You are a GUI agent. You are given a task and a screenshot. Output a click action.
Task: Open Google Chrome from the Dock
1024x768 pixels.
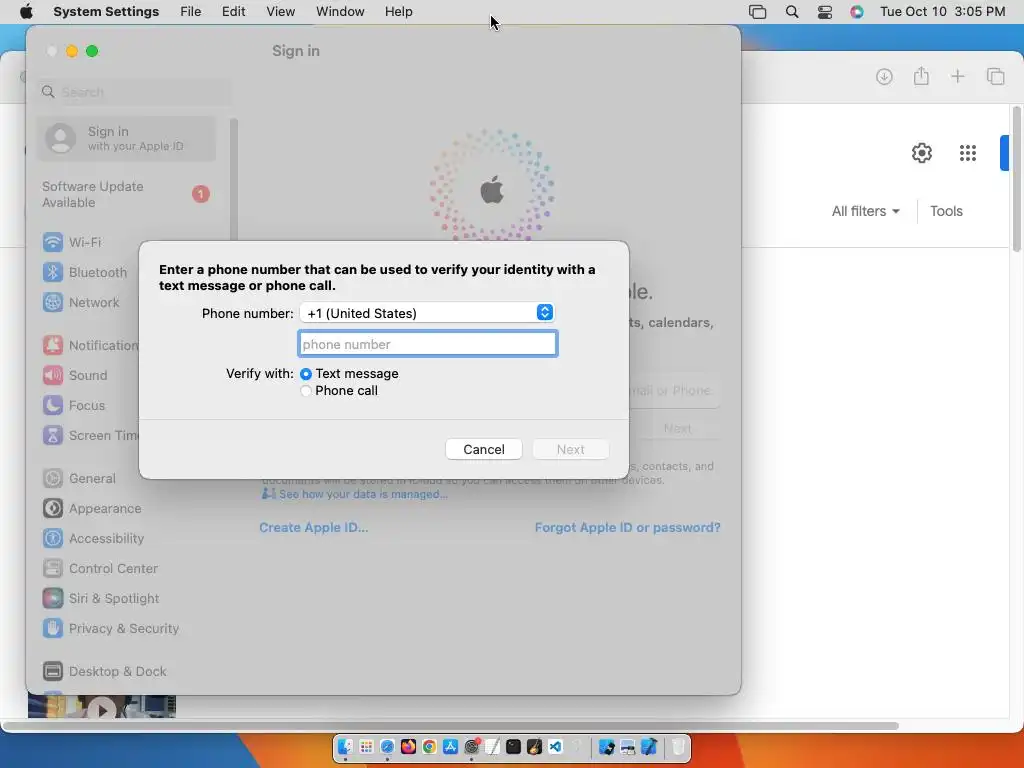(x=429, y=747)
